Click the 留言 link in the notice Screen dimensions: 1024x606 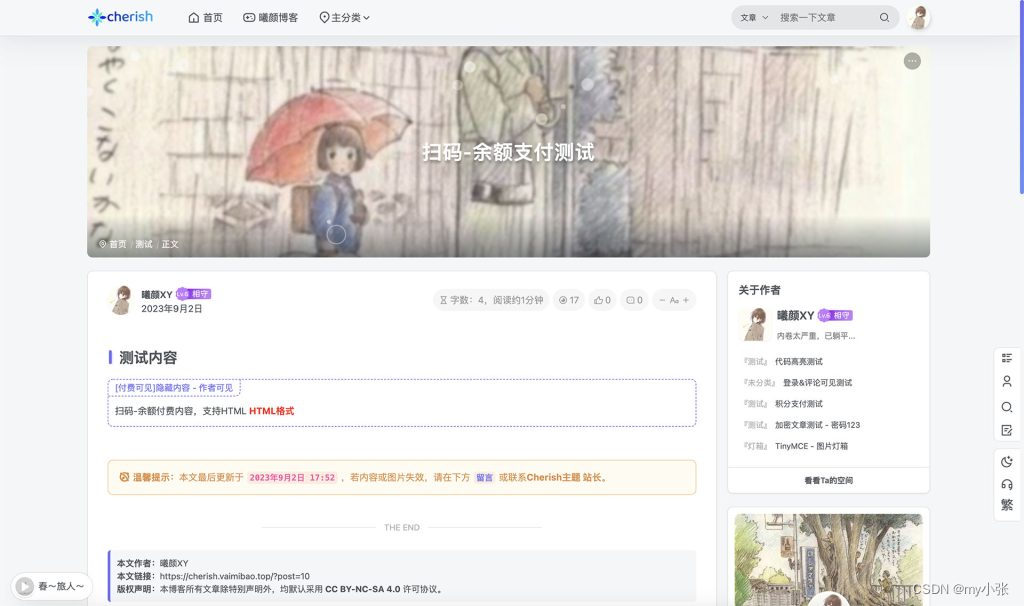(x=485, y=478)
